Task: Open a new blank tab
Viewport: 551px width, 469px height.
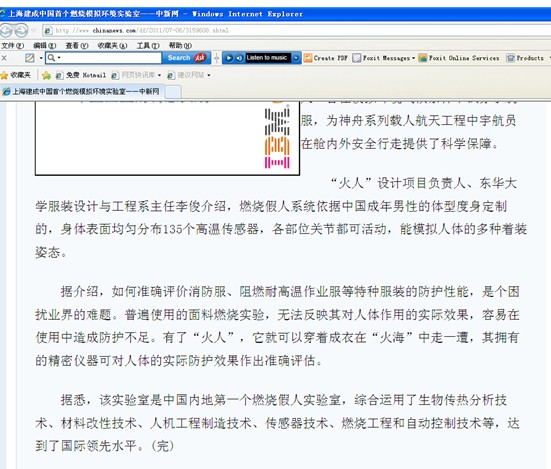Action: click(x=173, y=92)
